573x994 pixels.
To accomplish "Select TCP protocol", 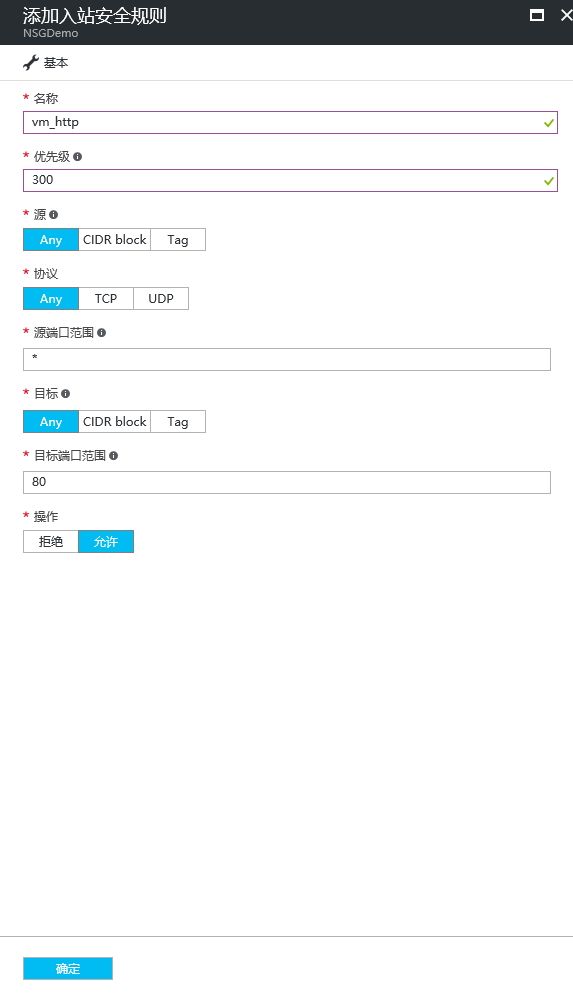I will coord(106,299).
